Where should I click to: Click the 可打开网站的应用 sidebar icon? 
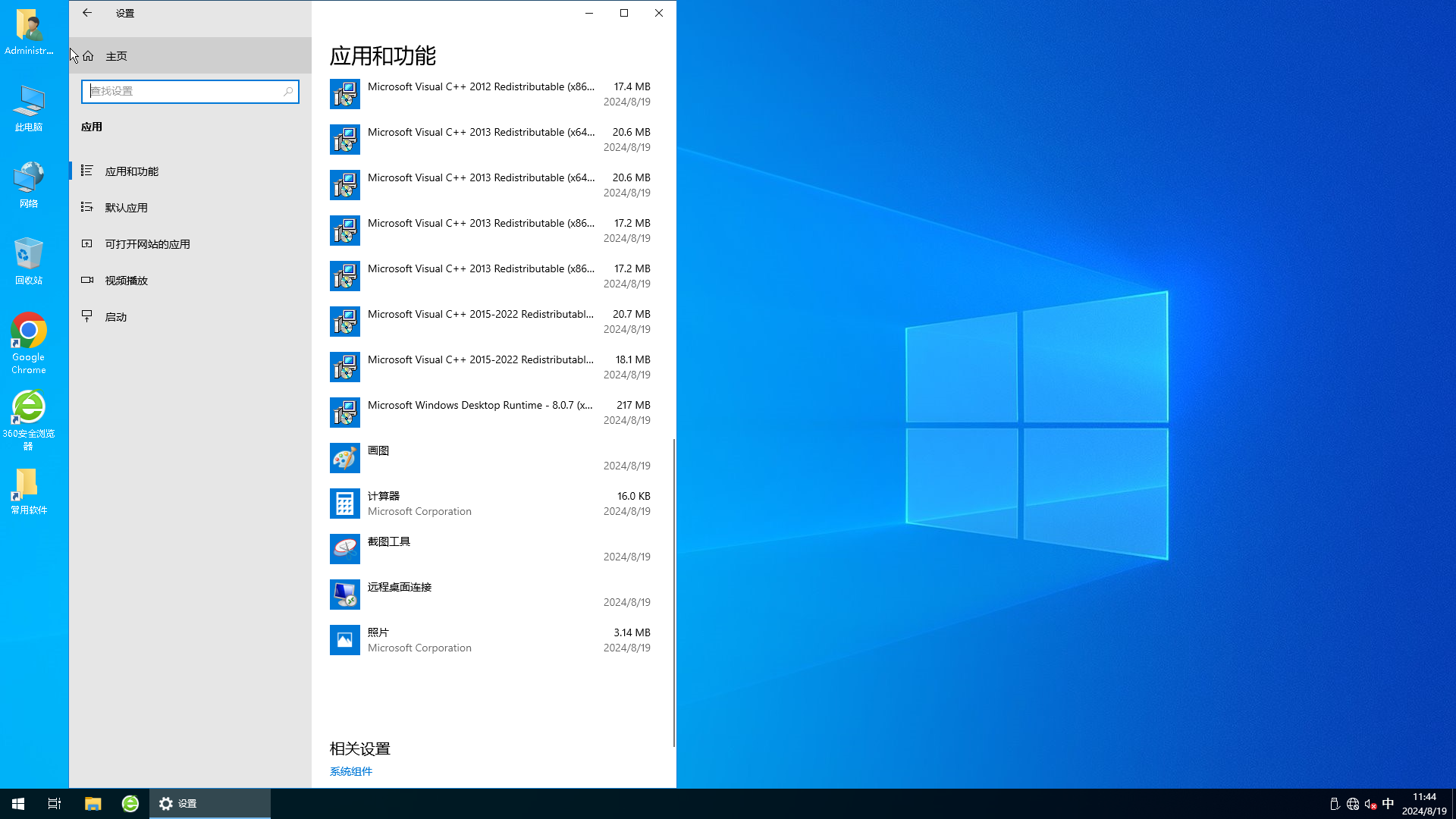[x=87, y=243]
